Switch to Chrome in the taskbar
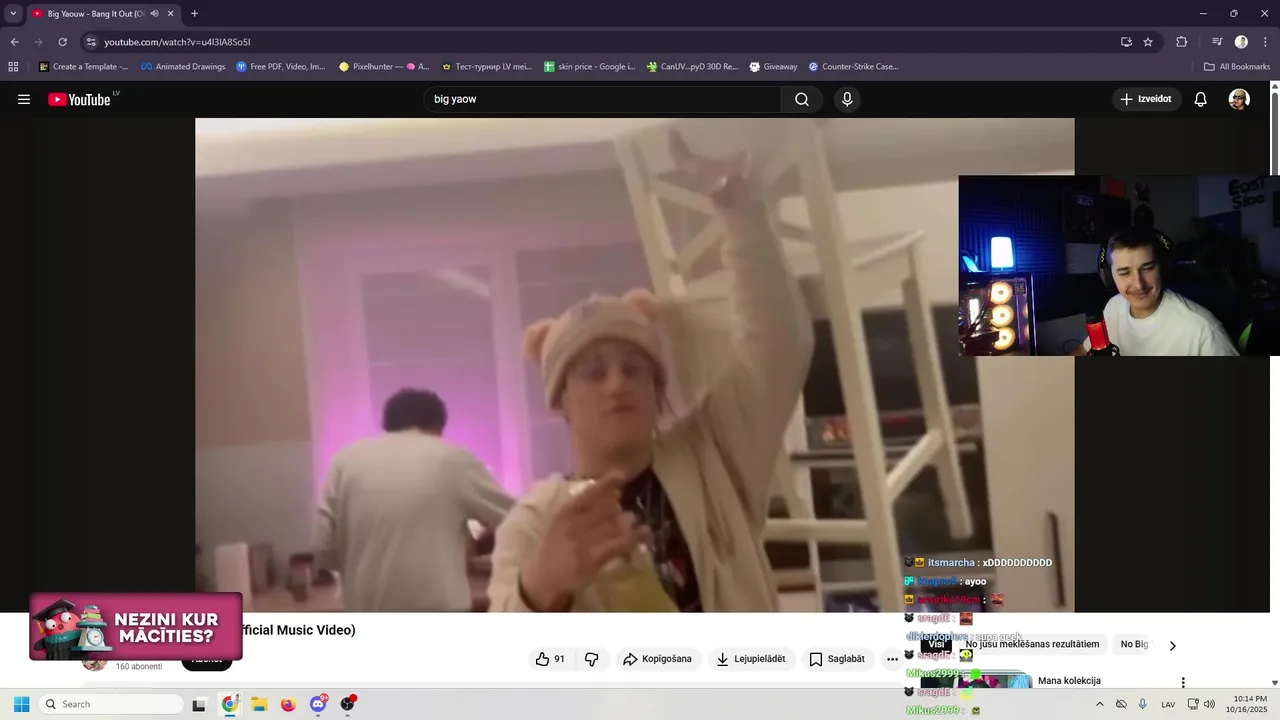The height and width of the screenshot is (720, 1280). [229, 704]
